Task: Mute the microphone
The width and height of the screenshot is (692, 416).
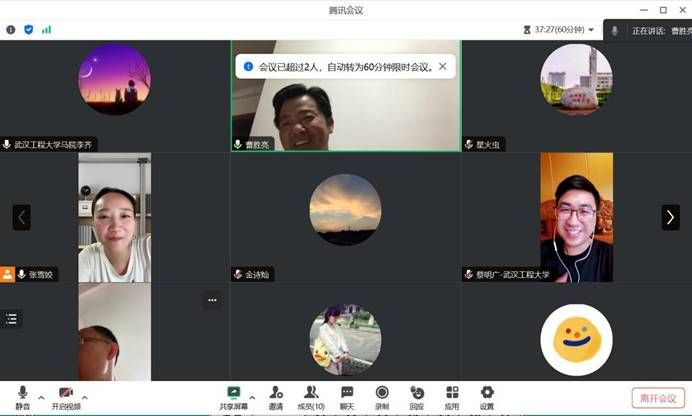Action: (x=22, y=394)
